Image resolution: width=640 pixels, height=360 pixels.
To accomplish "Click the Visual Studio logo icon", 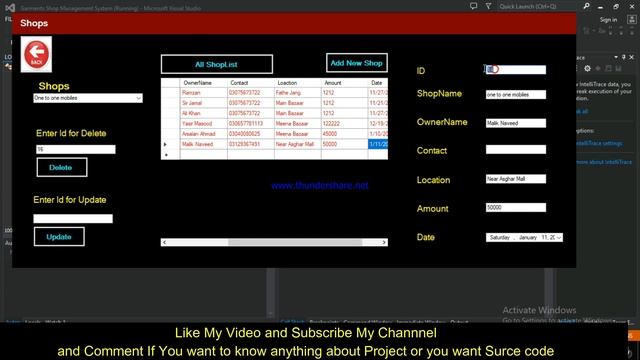I will click(x=10, y=7).
